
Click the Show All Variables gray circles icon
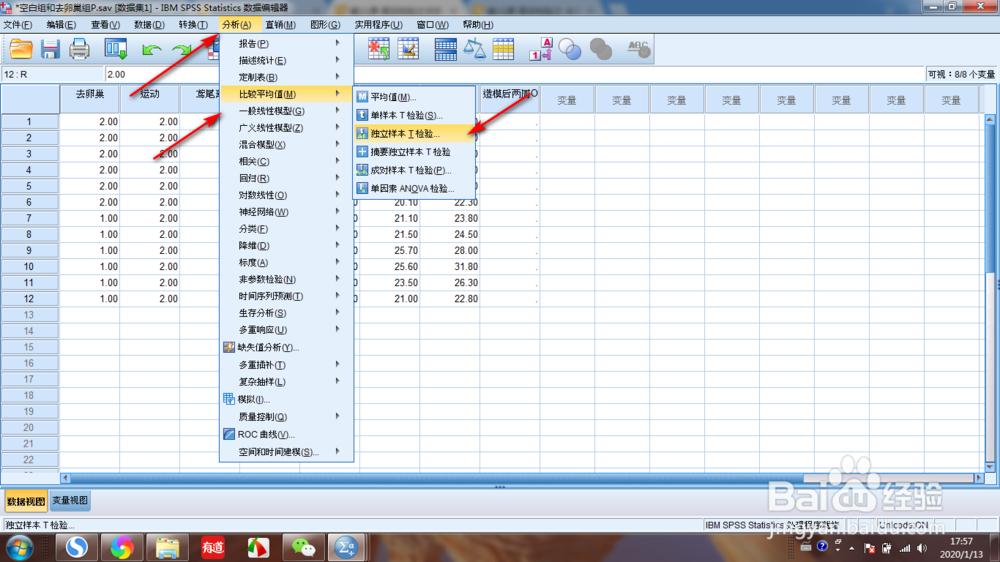tap(601, 49)
